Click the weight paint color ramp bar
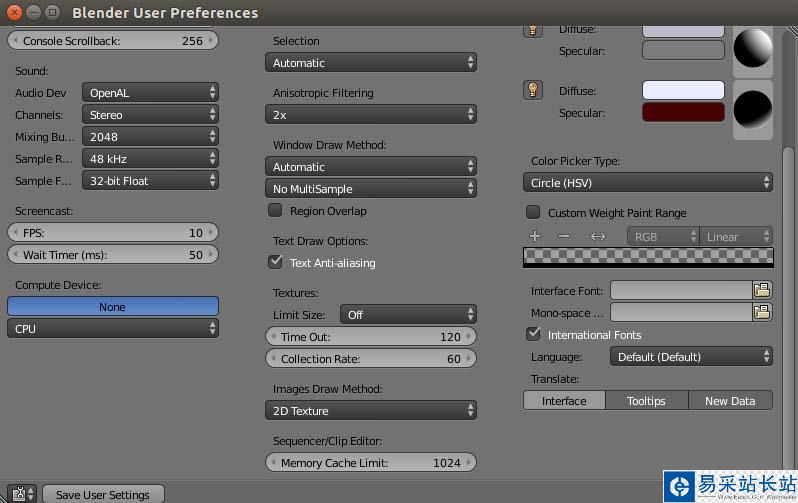Screen dimensions: 798x503 pos(648,257)
